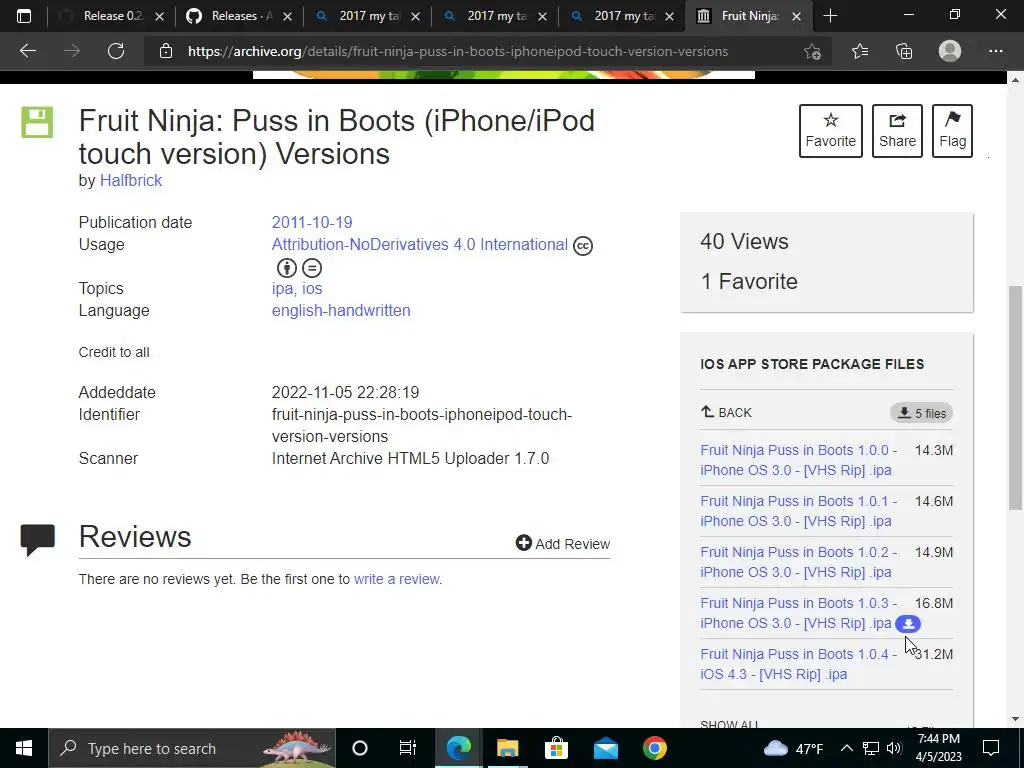Screen dimensions: 1024x768
Task: Download Fruit Ninja Puss in Boots 1.0.2 ipa
Action: pyautogui.click(x=799, y=562)
